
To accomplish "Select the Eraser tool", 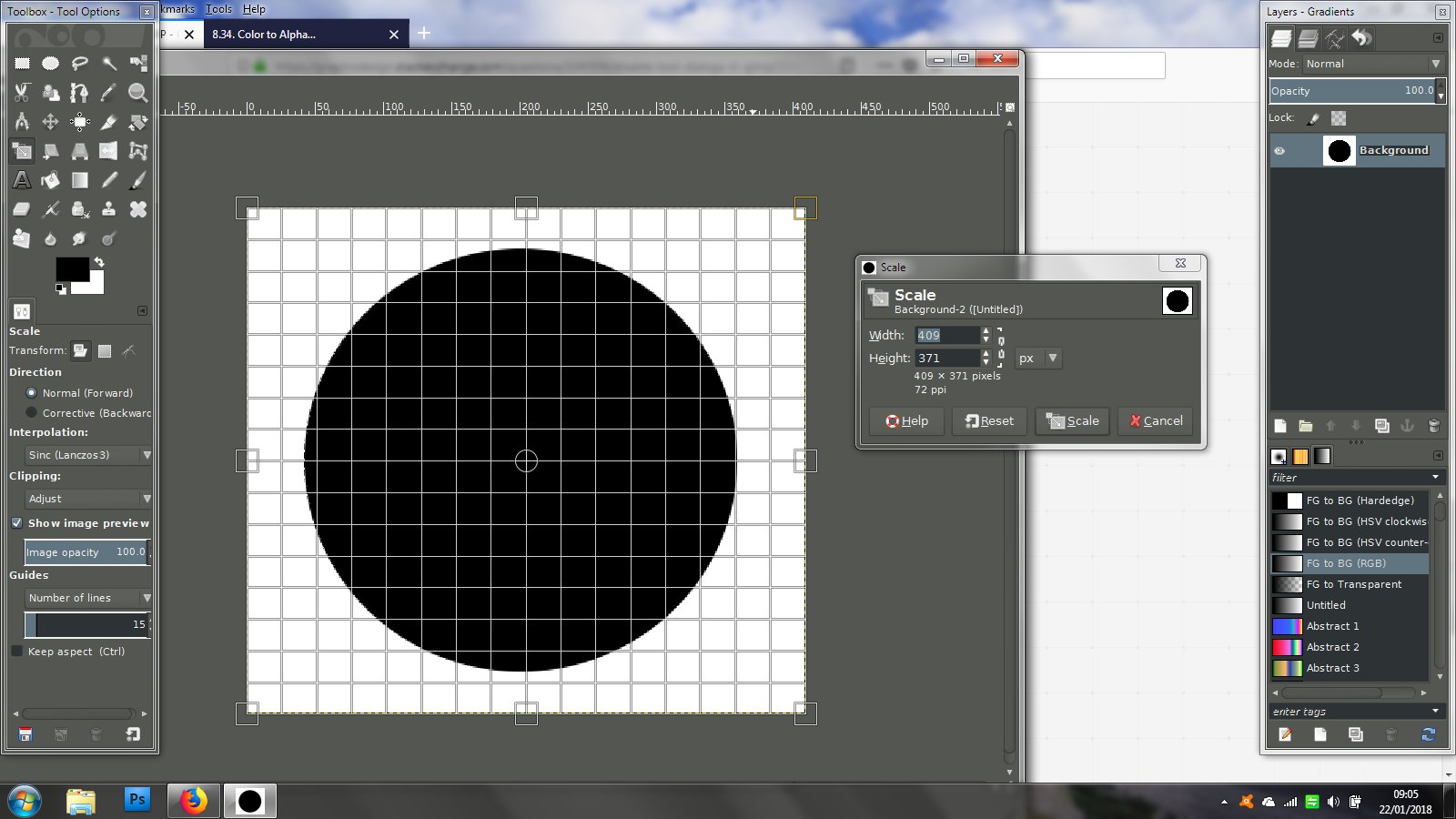I will [22, 209].
